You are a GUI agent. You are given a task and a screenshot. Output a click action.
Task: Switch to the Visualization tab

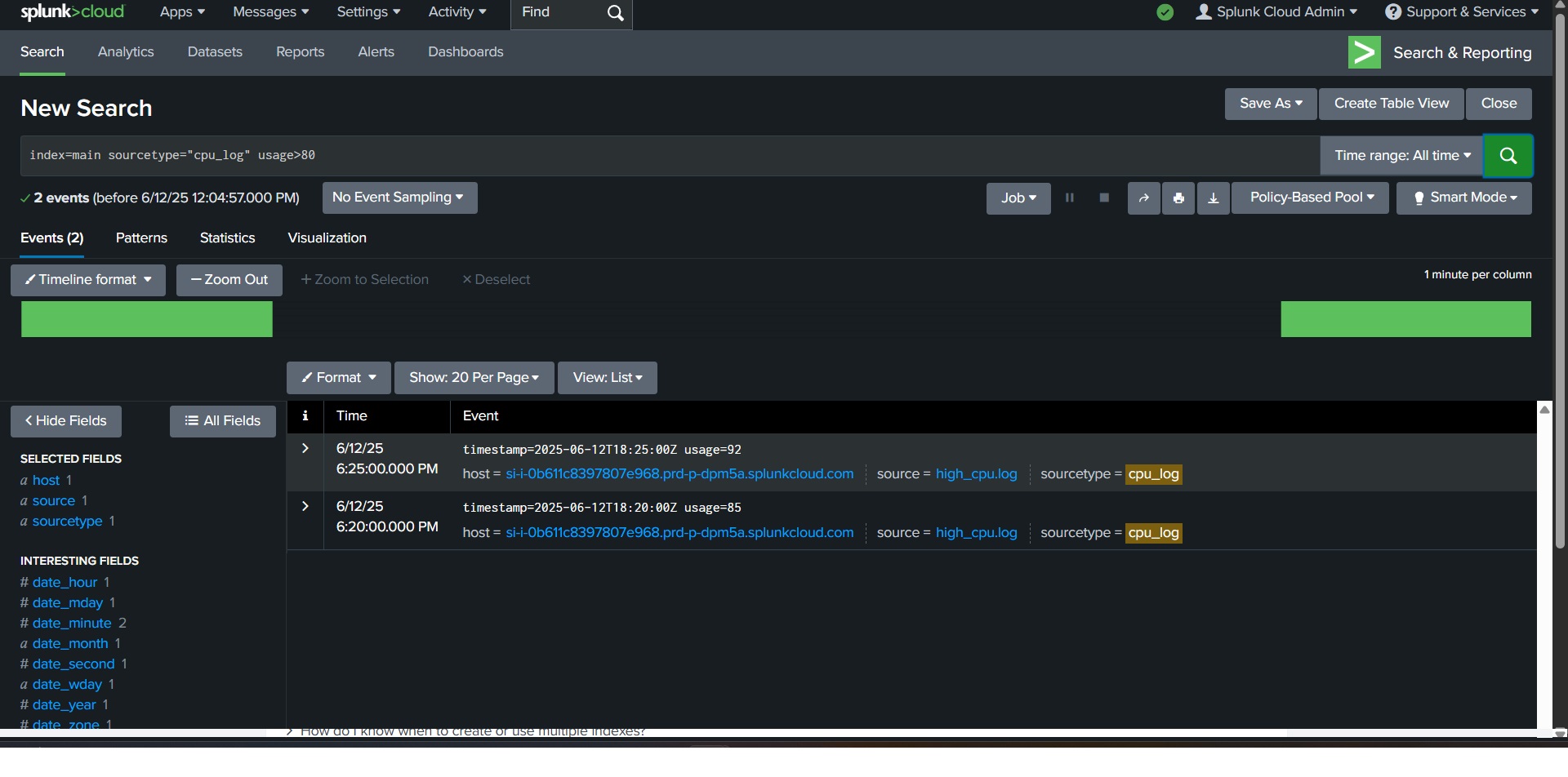click(x=327, y=238)
